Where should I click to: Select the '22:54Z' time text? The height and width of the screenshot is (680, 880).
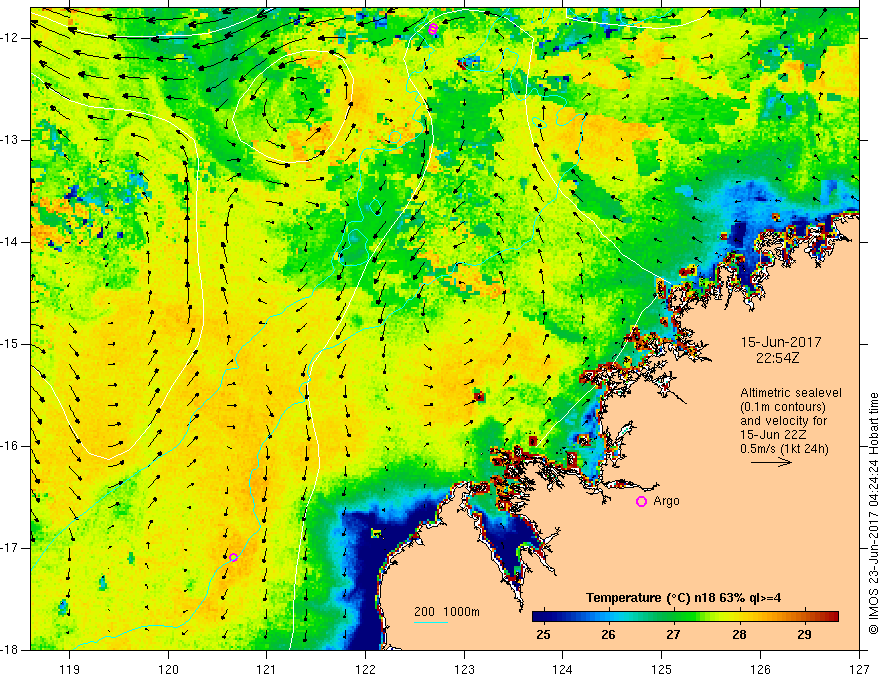point(777,357)
